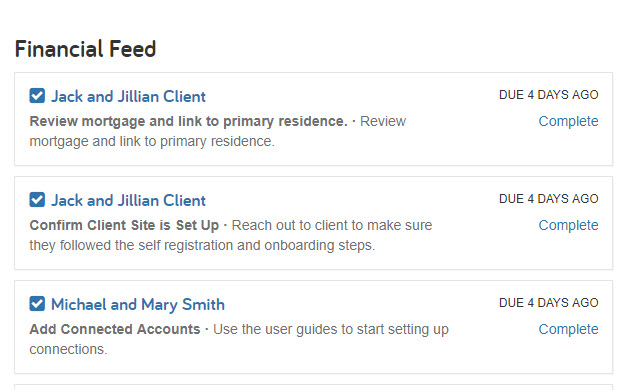Open Jack and Jillian Client from mortgage card
Image resolution: width=636 pixels, height=390 pixels.
point(128,96)
